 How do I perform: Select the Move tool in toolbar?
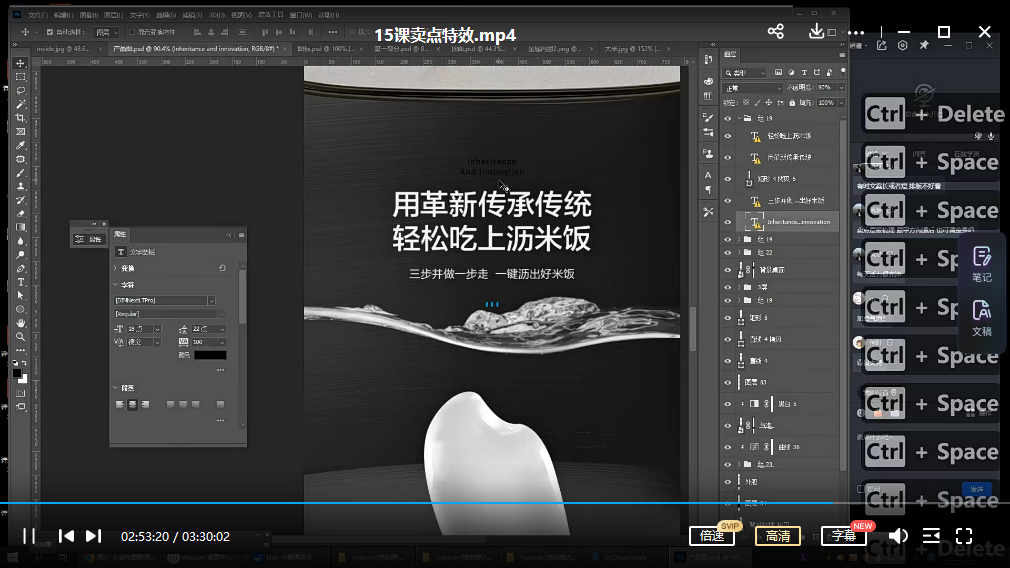point(21,63)
